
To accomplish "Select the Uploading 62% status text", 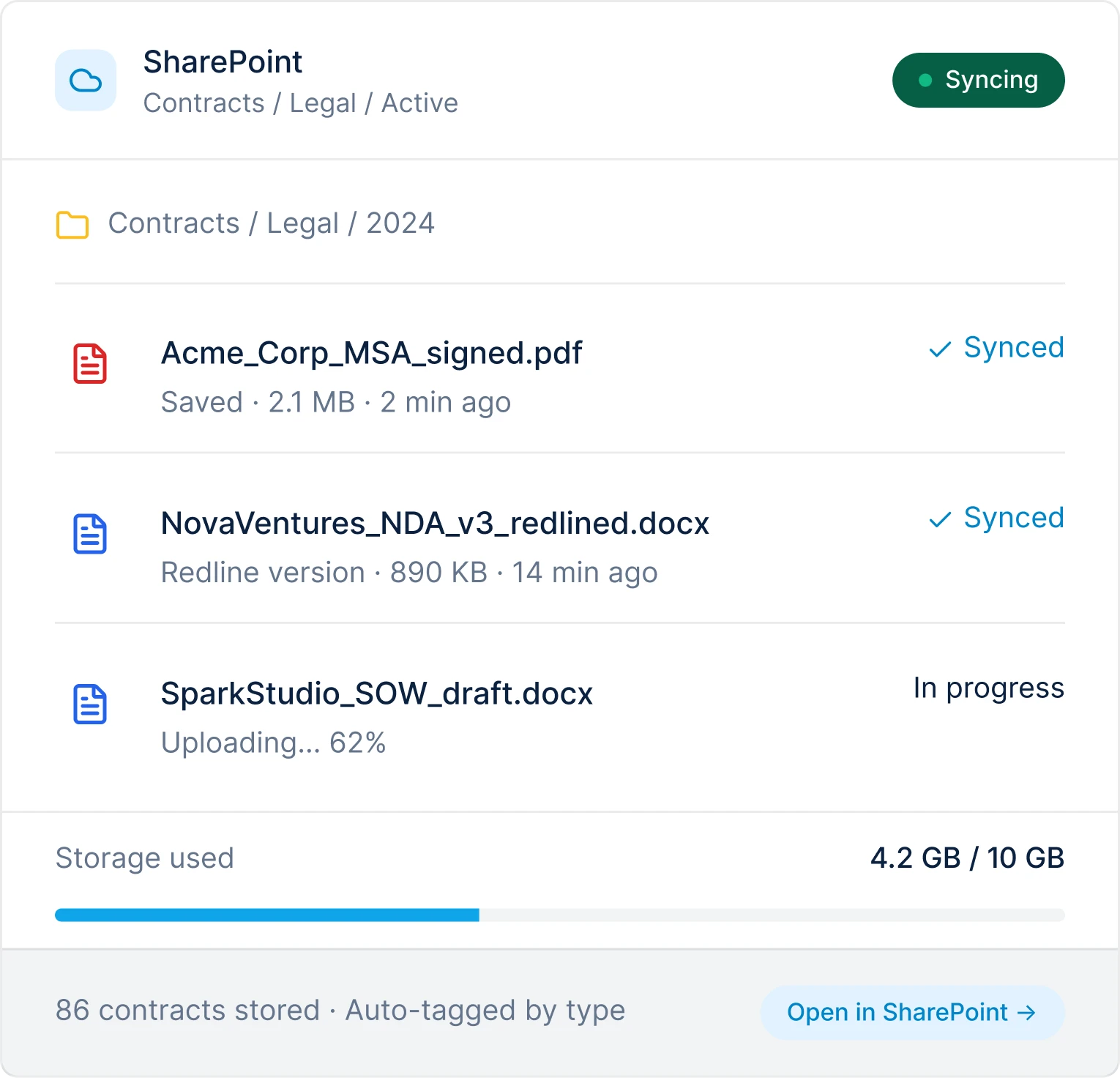I will (274, 743).
